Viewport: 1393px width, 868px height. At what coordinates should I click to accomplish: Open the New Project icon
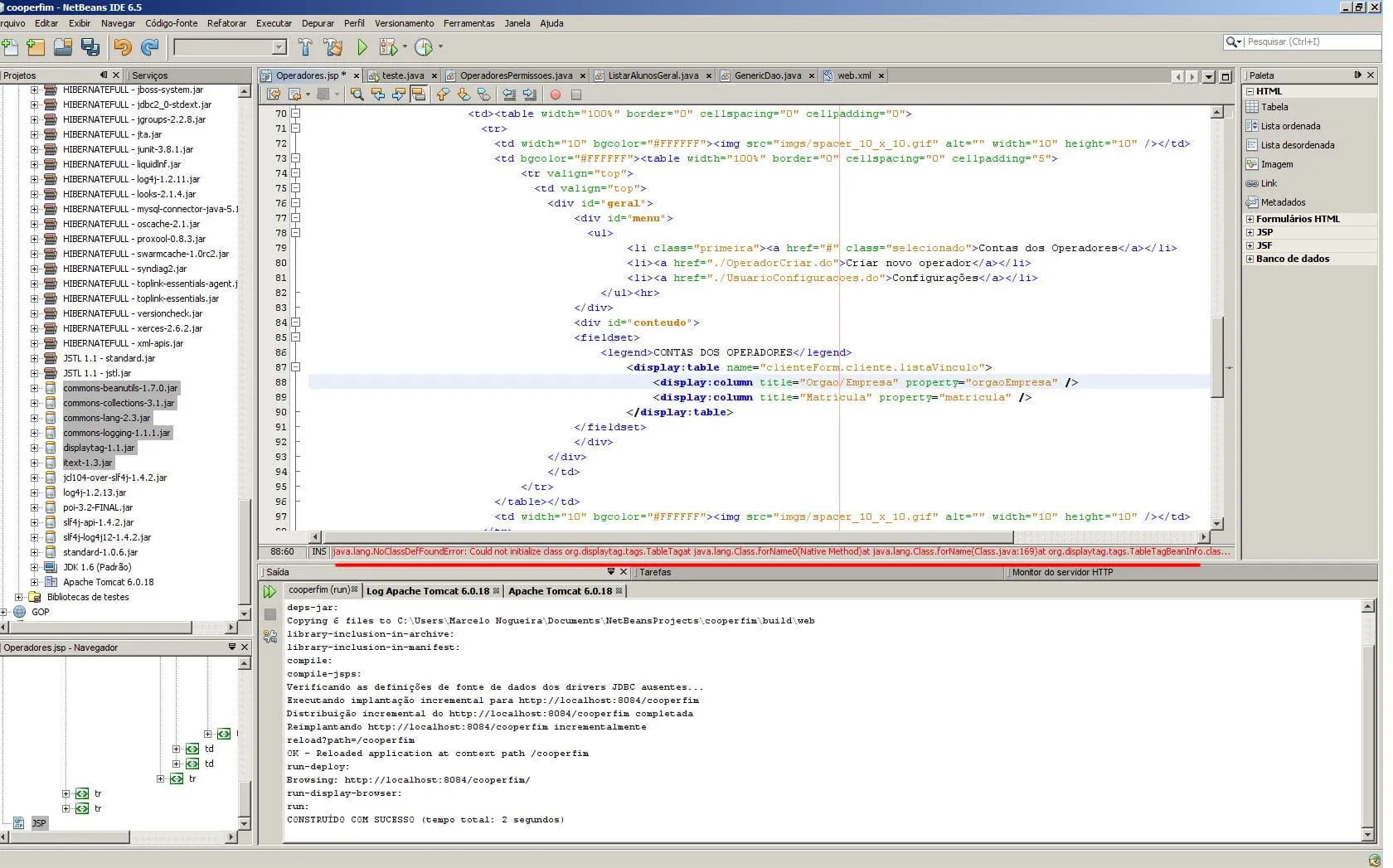click(36, 47)
